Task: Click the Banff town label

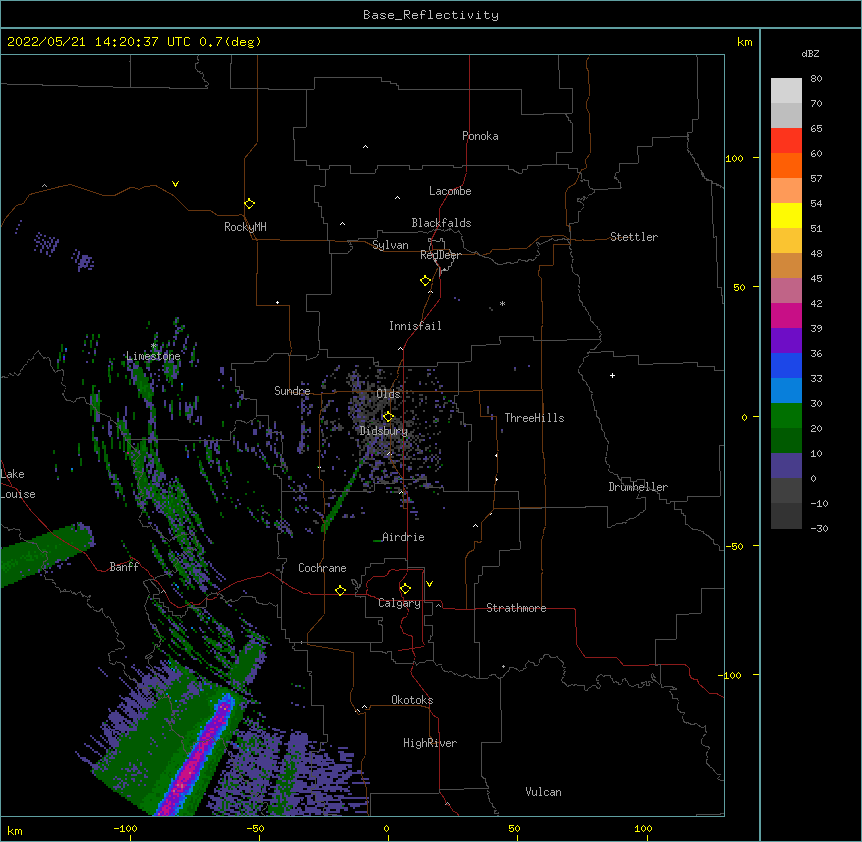Action: tap(124, 567)
